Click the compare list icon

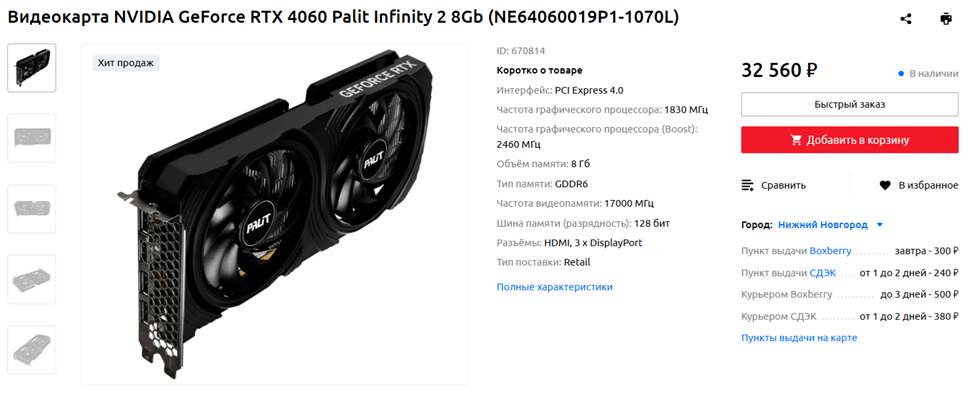click(748, 184)
